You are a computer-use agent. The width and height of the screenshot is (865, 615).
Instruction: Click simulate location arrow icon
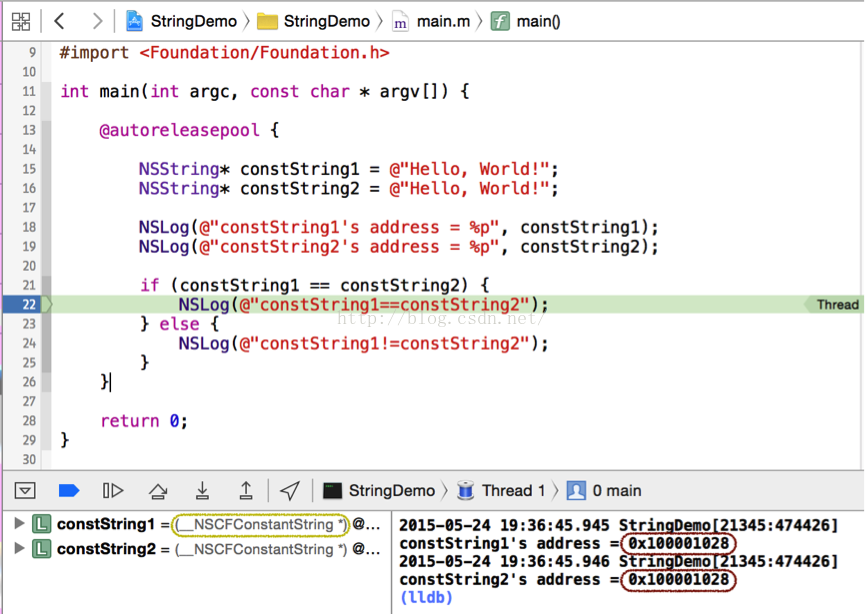290,490
